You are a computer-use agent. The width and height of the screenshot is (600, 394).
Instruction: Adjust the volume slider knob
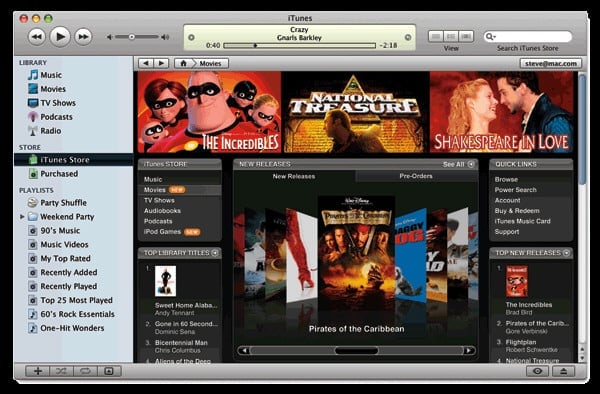click(x=132, y=37)
